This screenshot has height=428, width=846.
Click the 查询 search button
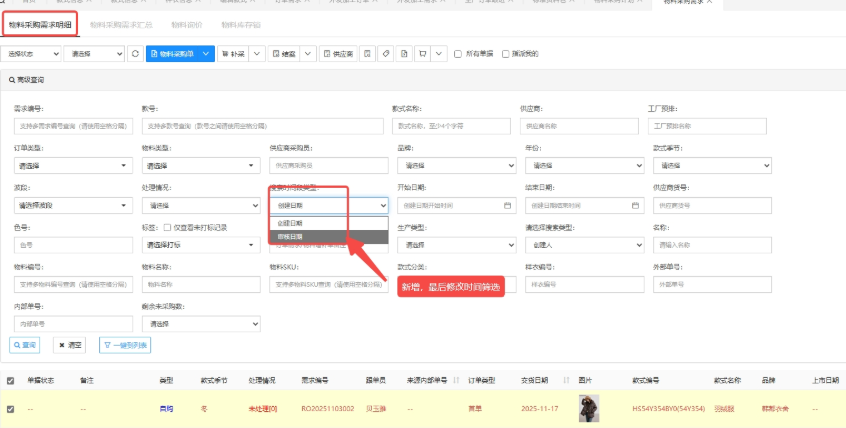coord(26,345)
